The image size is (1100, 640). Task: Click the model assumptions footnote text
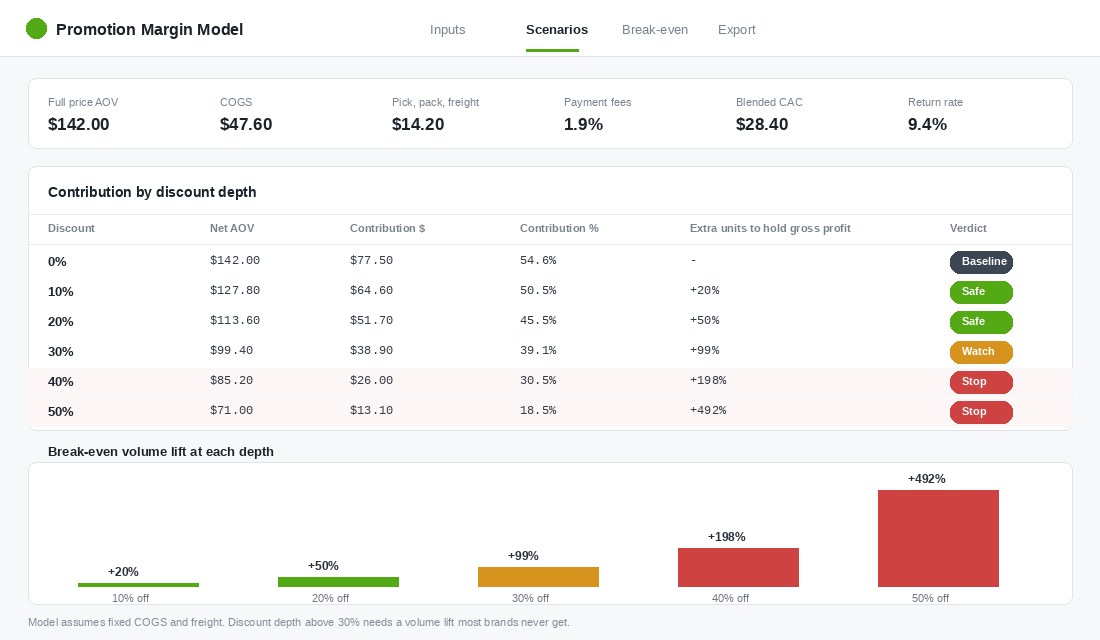point(299,622)
